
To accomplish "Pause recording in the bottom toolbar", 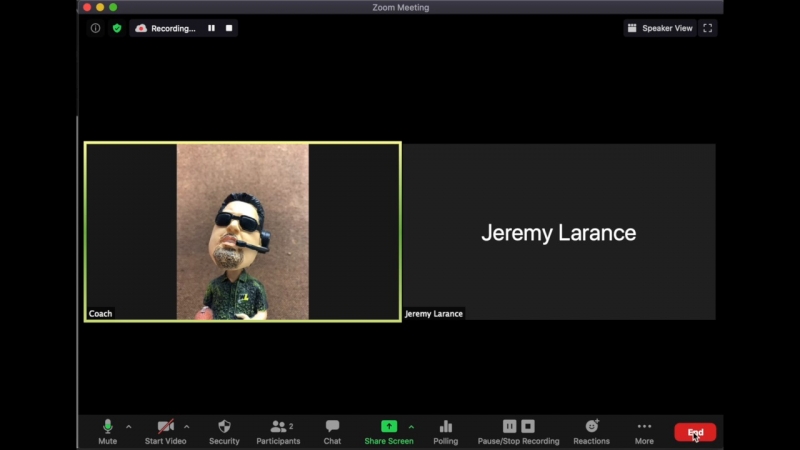I will tap(509, 426).
